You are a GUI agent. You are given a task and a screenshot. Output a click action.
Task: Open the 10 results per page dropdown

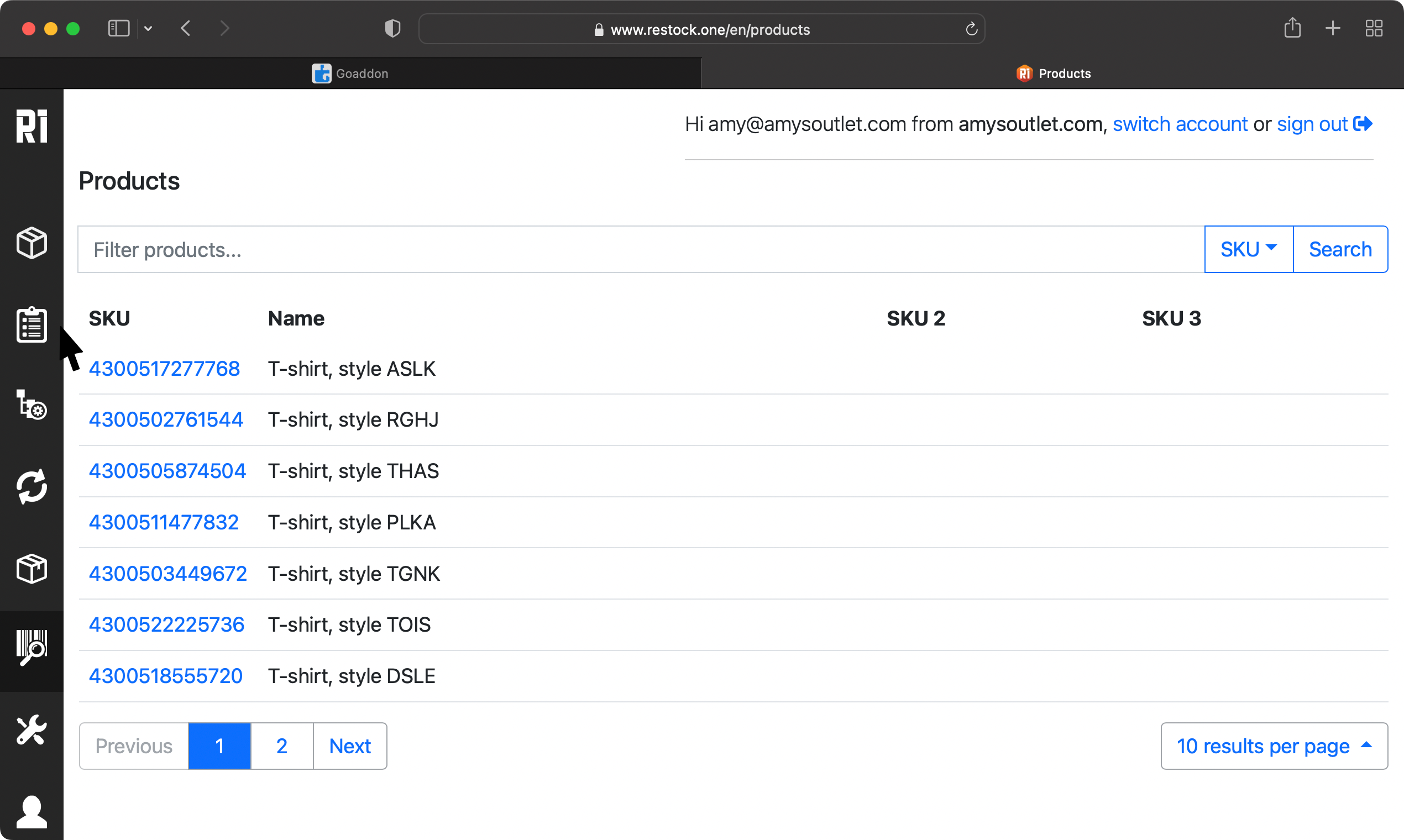coord(1273,746)
